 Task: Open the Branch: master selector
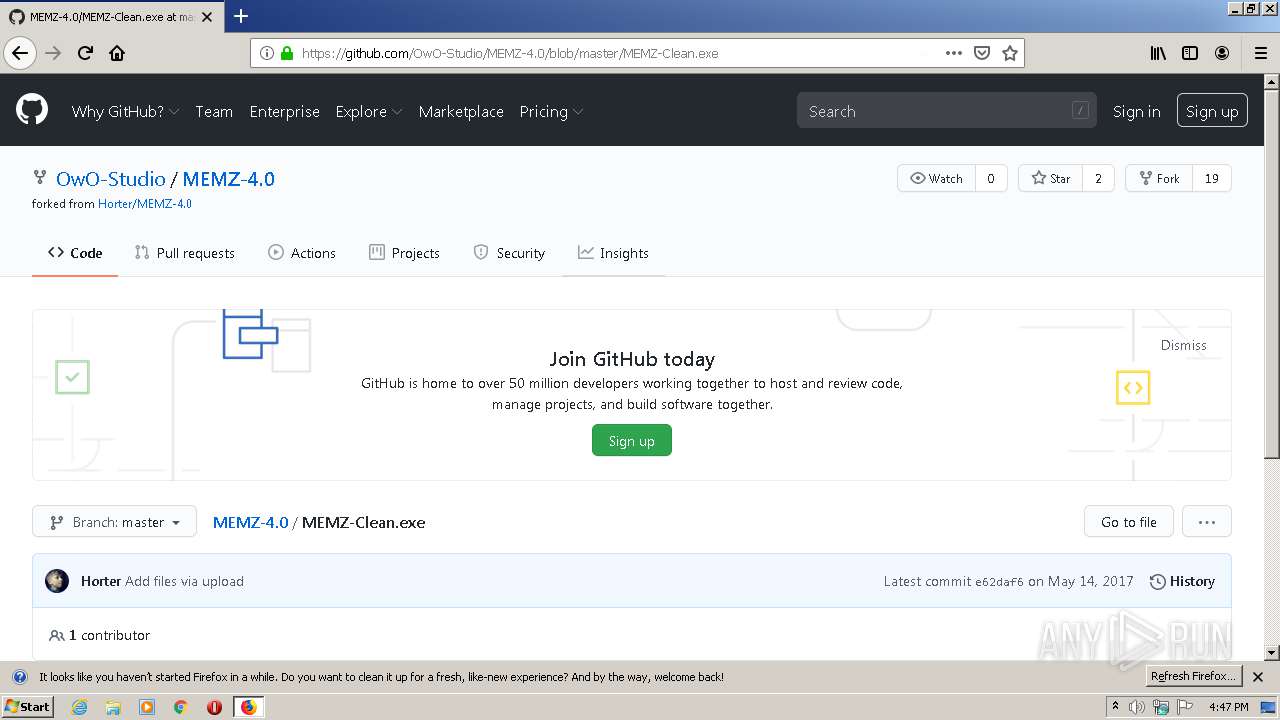tap(115, 522)
